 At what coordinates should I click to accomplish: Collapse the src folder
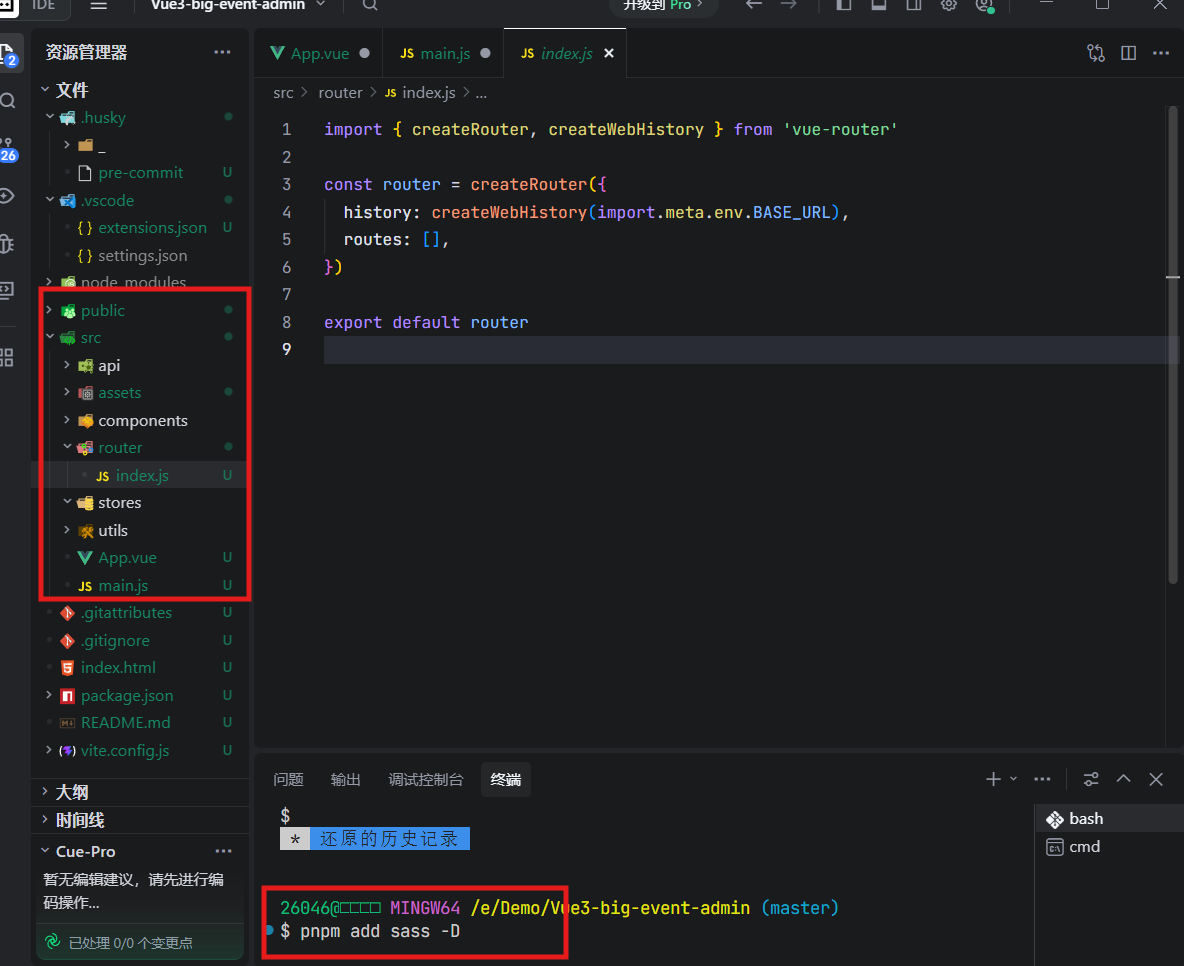(x=50, y=337)
